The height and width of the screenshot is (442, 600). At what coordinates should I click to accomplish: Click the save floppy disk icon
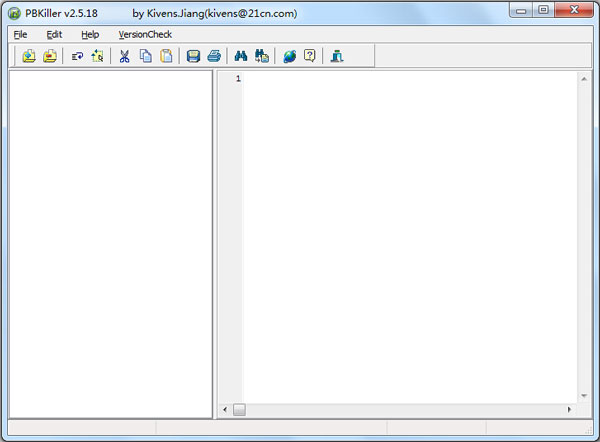click(193, 56)
